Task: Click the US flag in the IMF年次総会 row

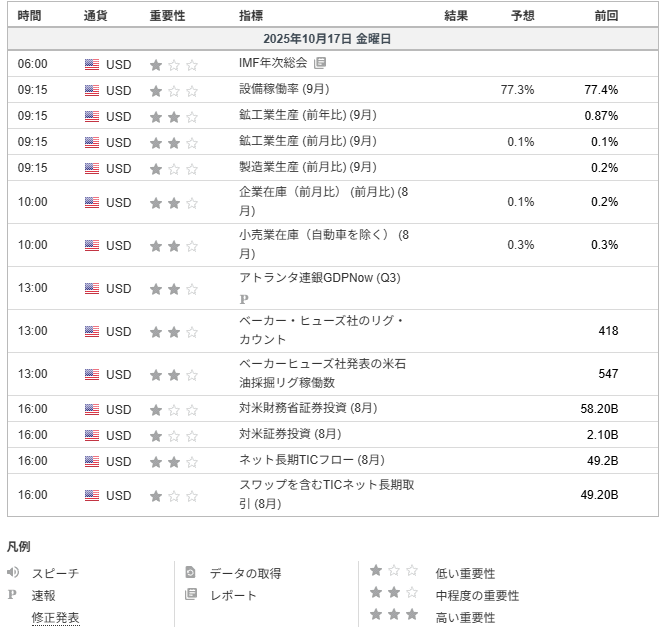Action: click(92, 64)
